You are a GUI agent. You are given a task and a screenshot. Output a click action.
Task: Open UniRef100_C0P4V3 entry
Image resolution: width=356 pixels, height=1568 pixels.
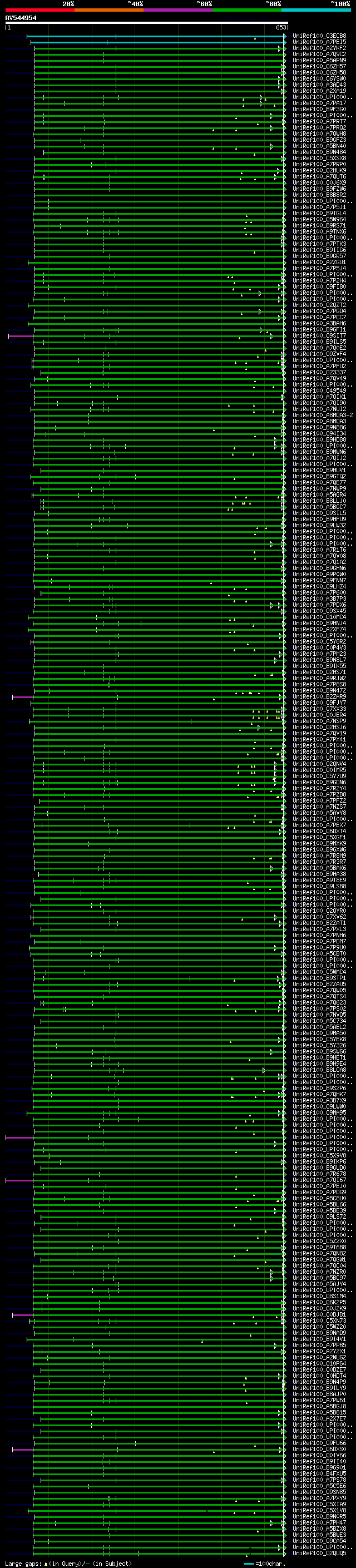point(319,647)
